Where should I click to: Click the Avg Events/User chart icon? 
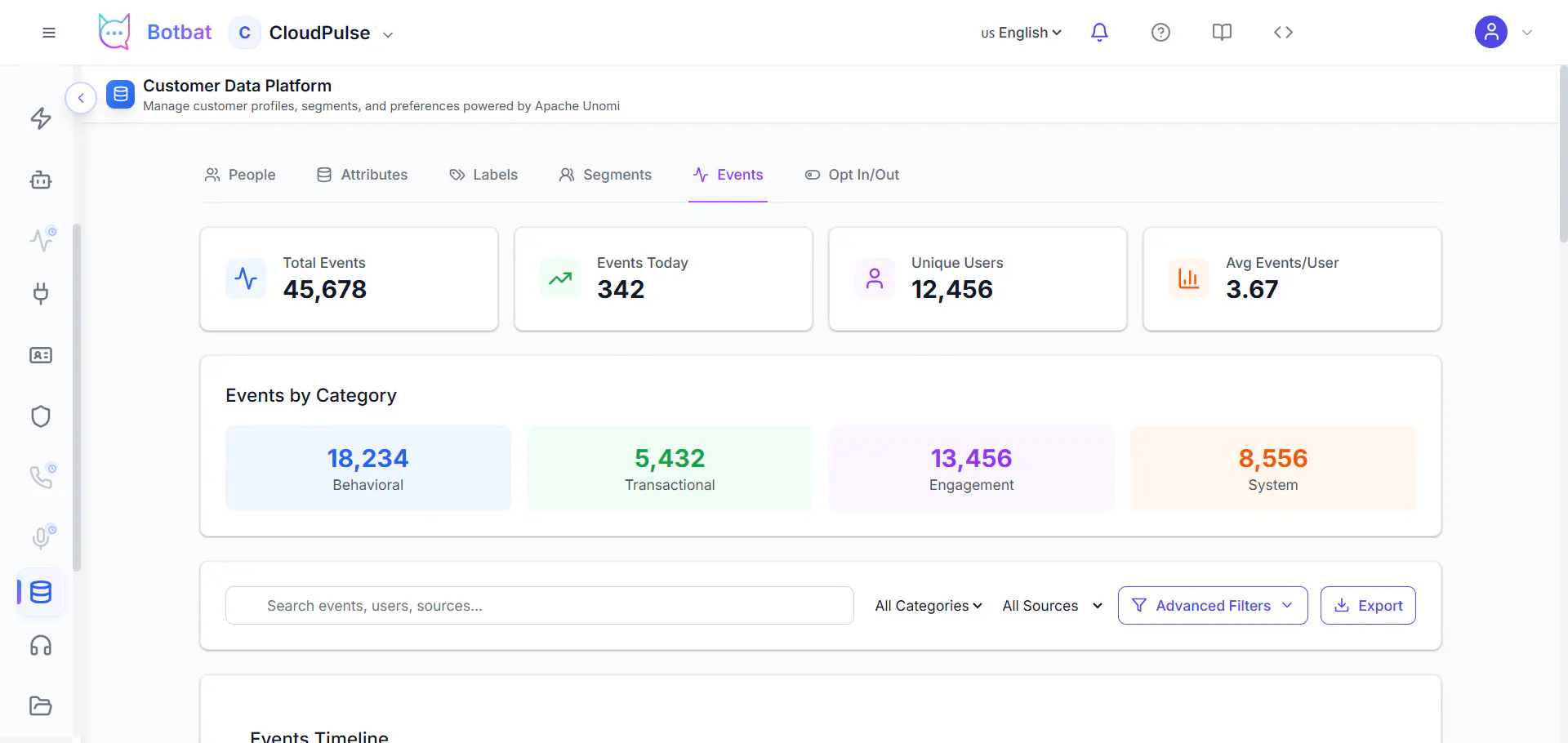click(1189, 279)
